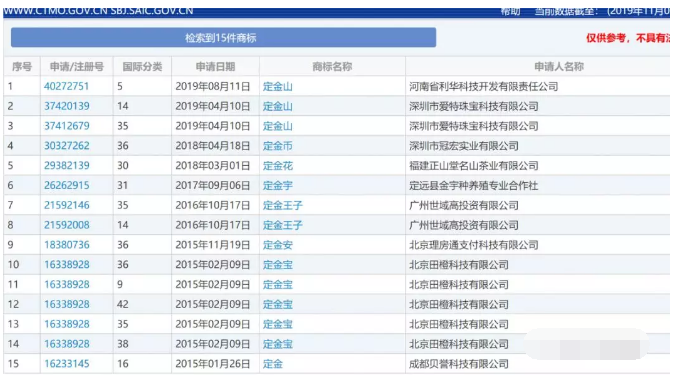Open 16338928 in the class 9 row
This screenshot has width=675, height=388.
click(66, 284)
